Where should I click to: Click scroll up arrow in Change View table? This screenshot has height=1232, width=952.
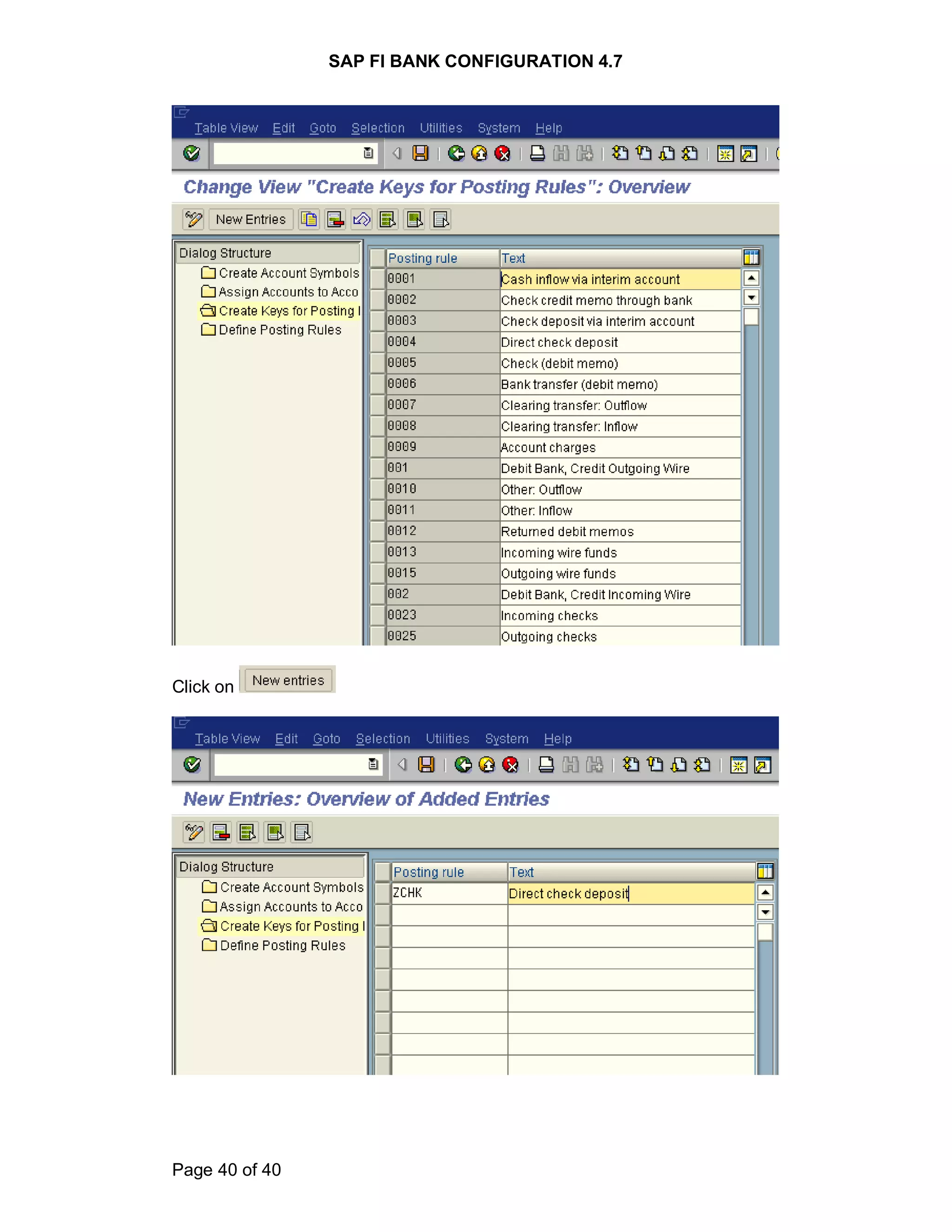(751, 278)
